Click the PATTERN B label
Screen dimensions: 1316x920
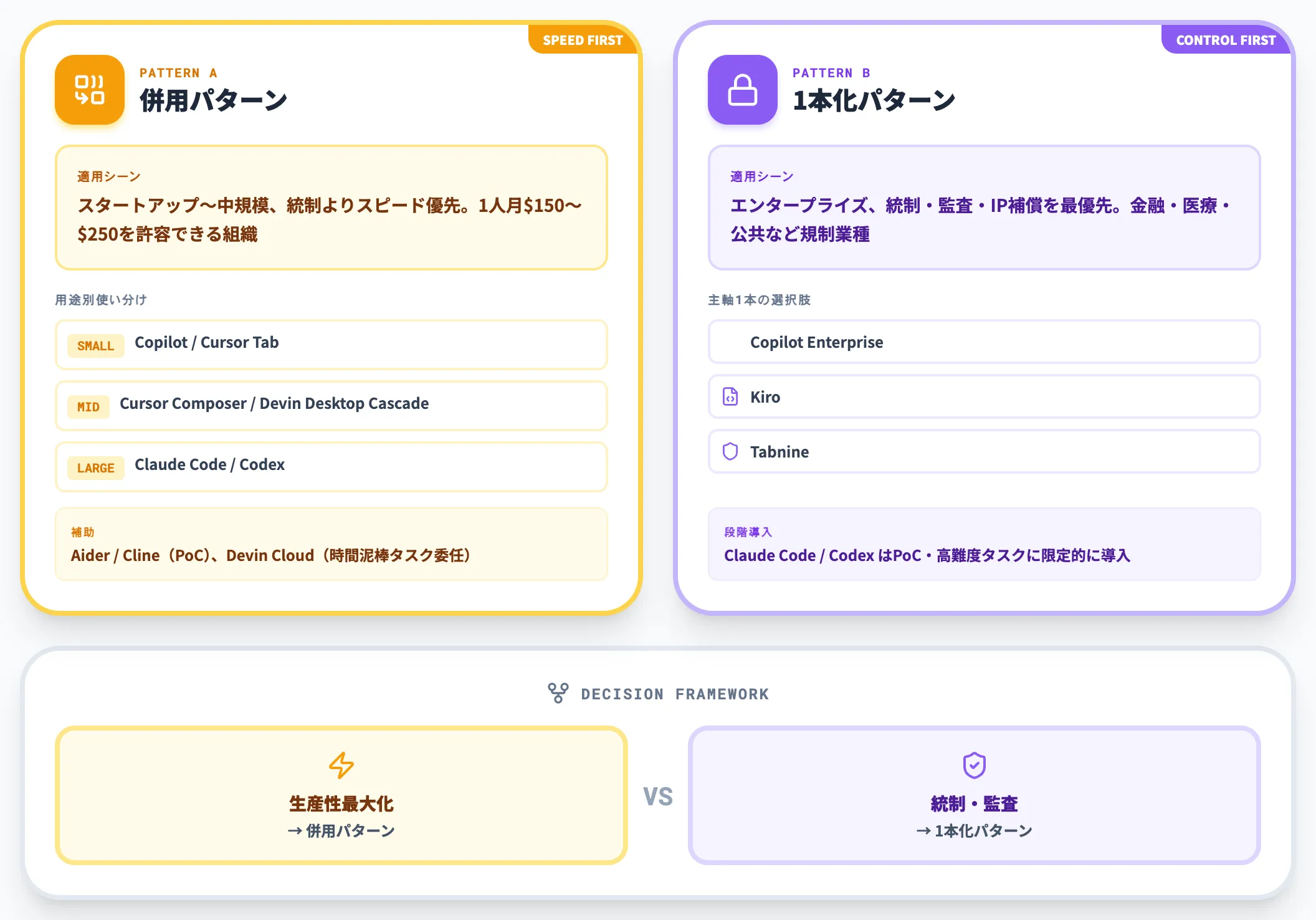831,73
